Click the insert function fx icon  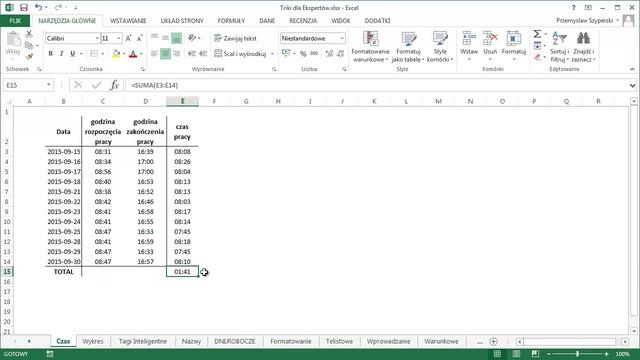pos(114,85)
